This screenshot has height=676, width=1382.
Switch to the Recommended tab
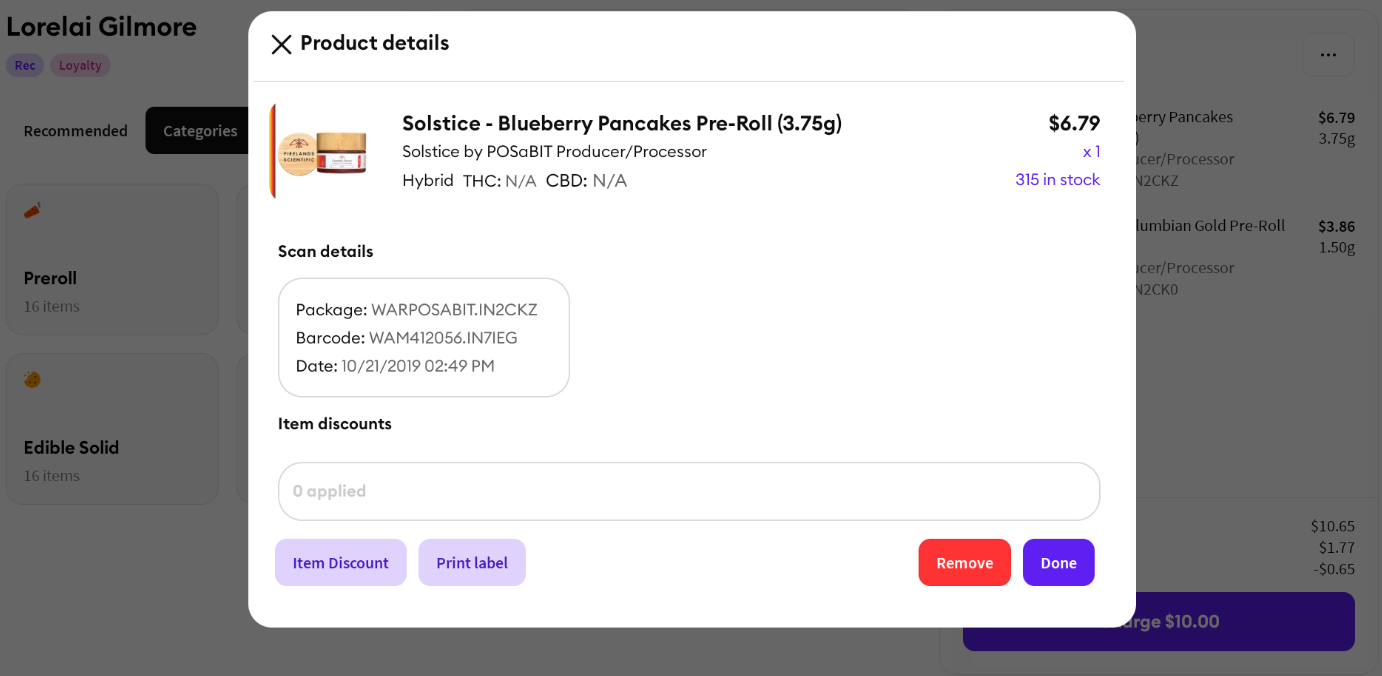click(x=76, y=131)
